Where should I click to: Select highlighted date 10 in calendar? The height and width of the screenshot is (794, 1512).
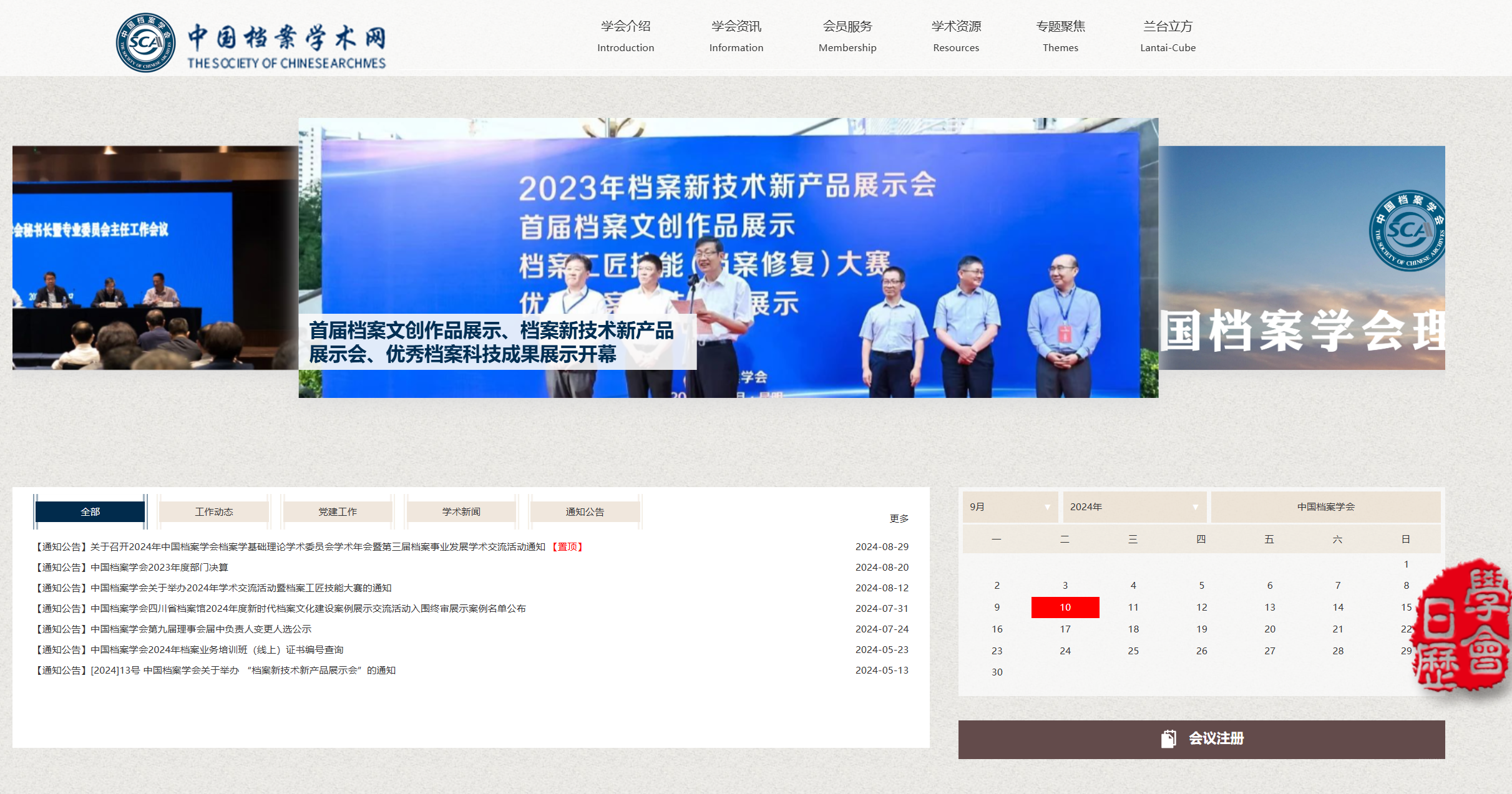click(x=1065, y=607)
